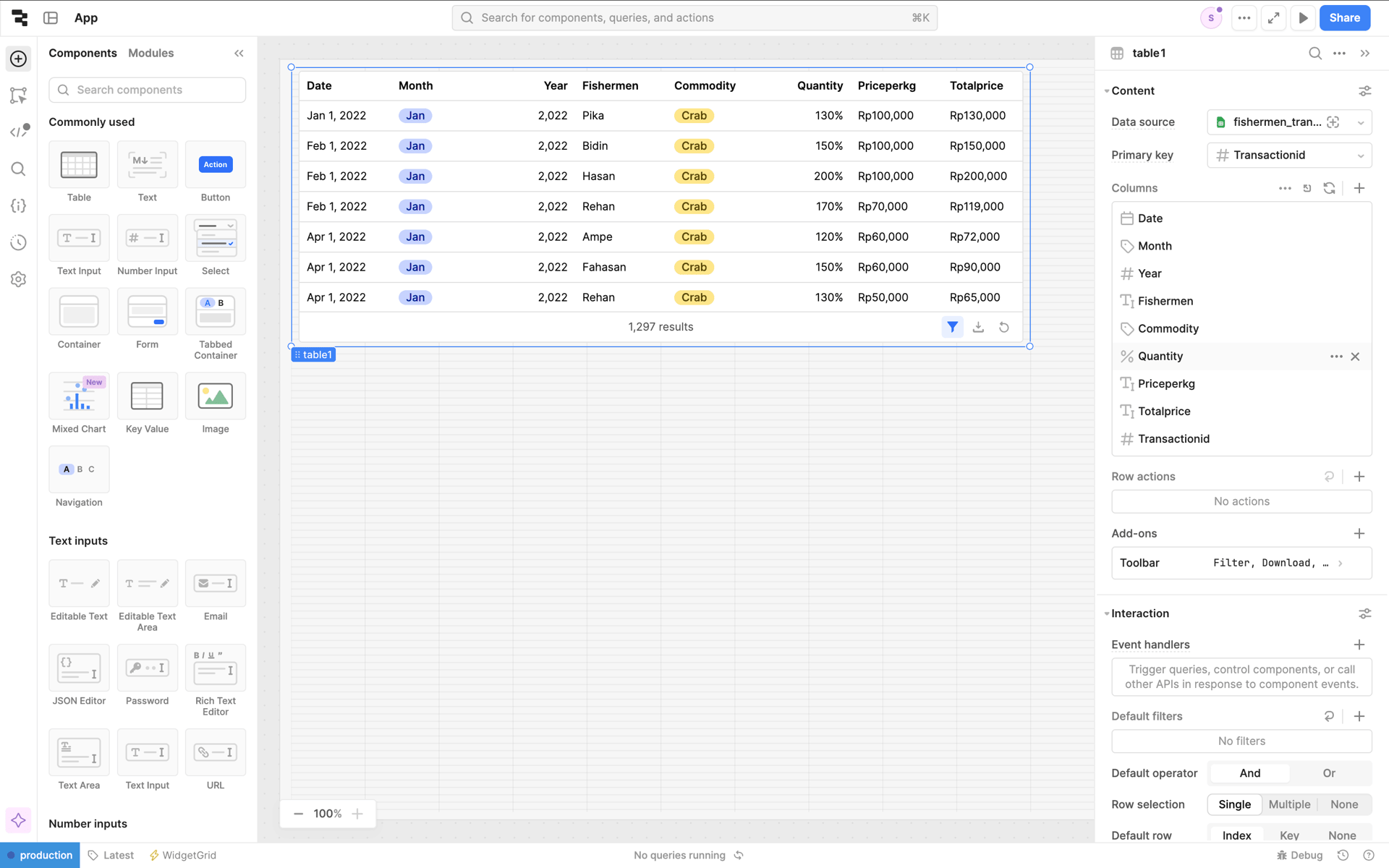1389x868 pixels.
Task: Open the Primary key dropdown
Action: [1289, 155]
